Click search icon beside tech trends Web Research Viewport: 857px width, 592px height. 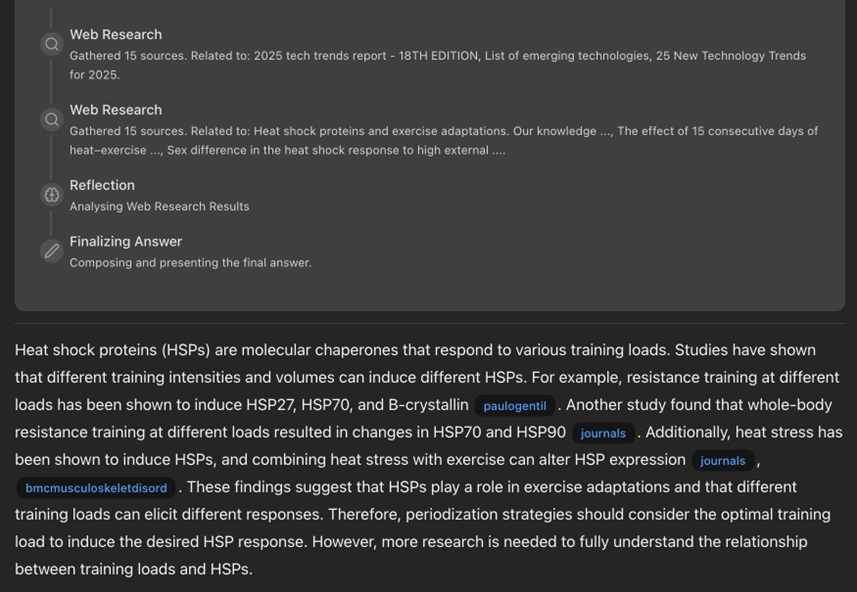pos(52,44)
